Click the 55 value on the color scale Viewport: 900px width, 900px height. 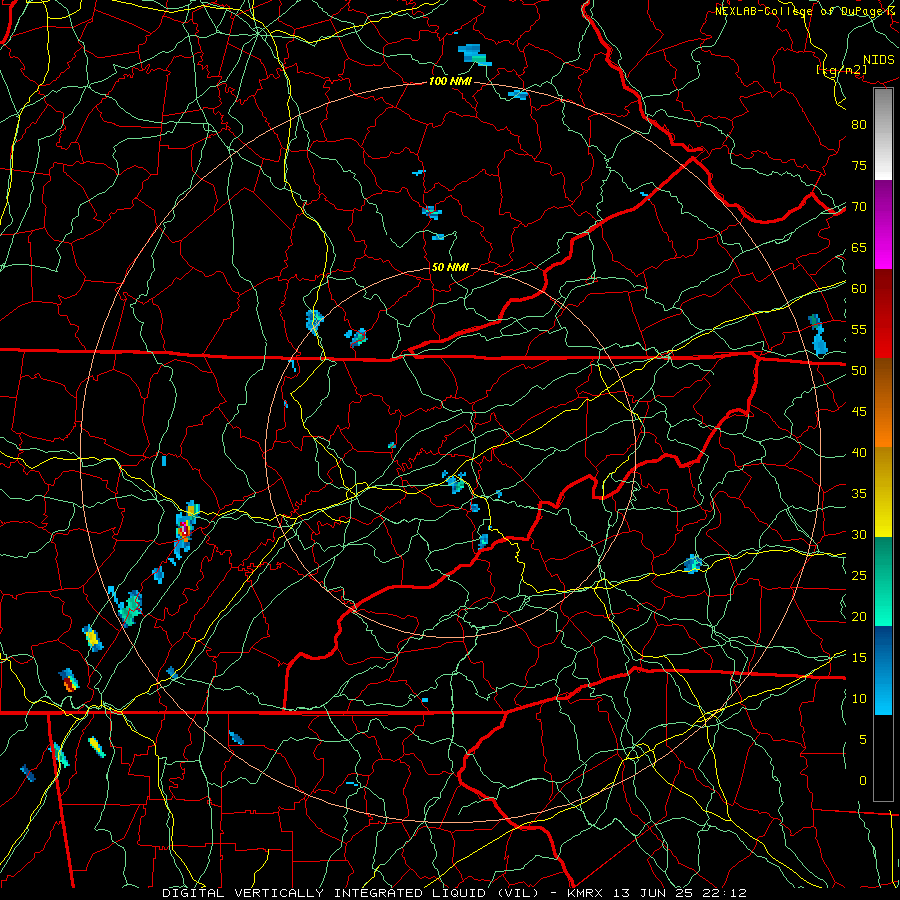pos(859,330)
